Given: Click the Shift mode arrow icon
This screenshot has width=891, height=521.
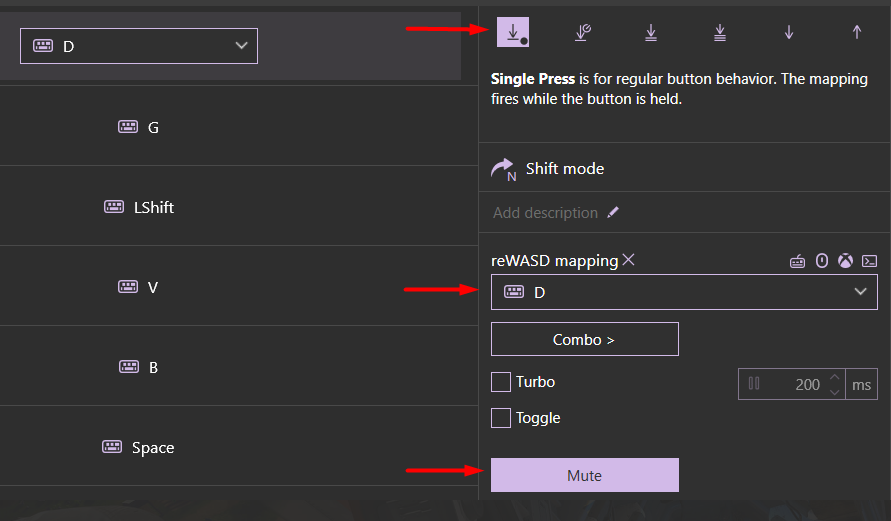Looking at the screenshot, I should tap(503, 169).
